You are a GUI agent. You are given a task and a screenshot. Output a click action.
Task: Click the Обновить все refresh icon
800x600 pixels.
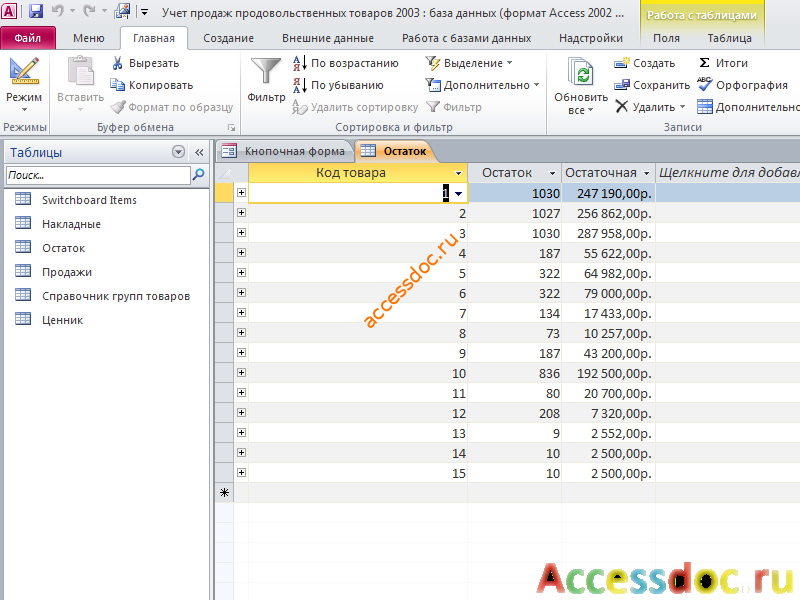(581, 71)
